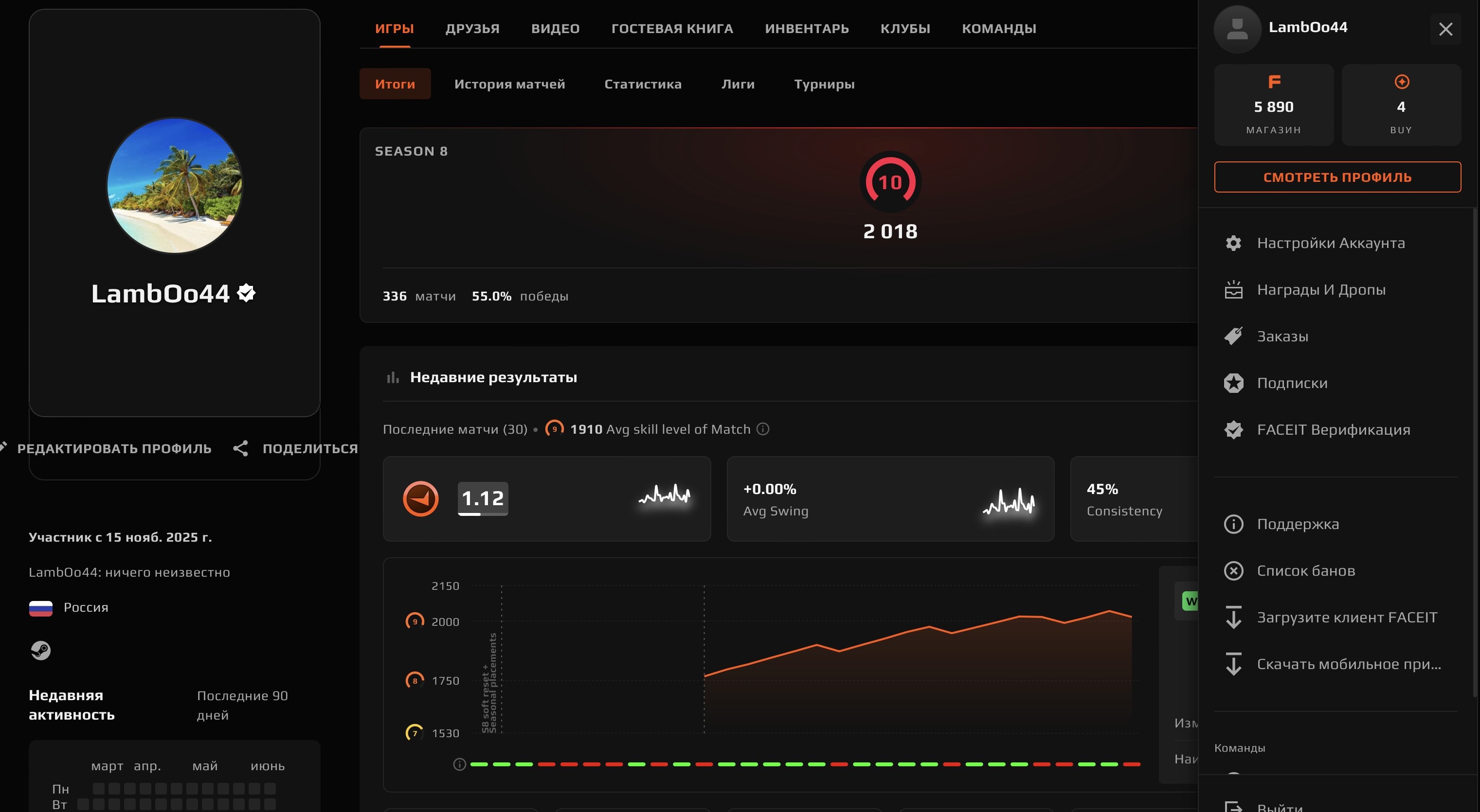Image resolution: width=1480 pixels, height=812 pixels.
Task: Open Награды И Дропы
Action: point(1336,289)
